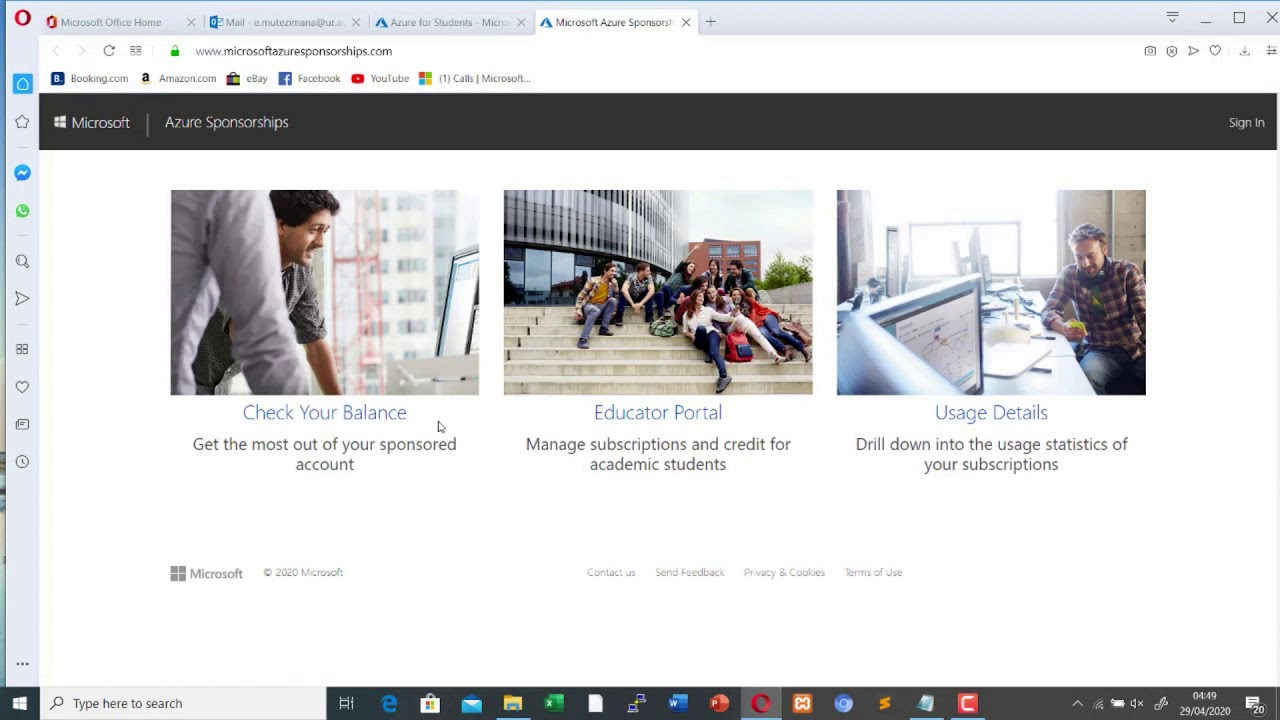Open File Explorer from taskbar

click(512, 703)
